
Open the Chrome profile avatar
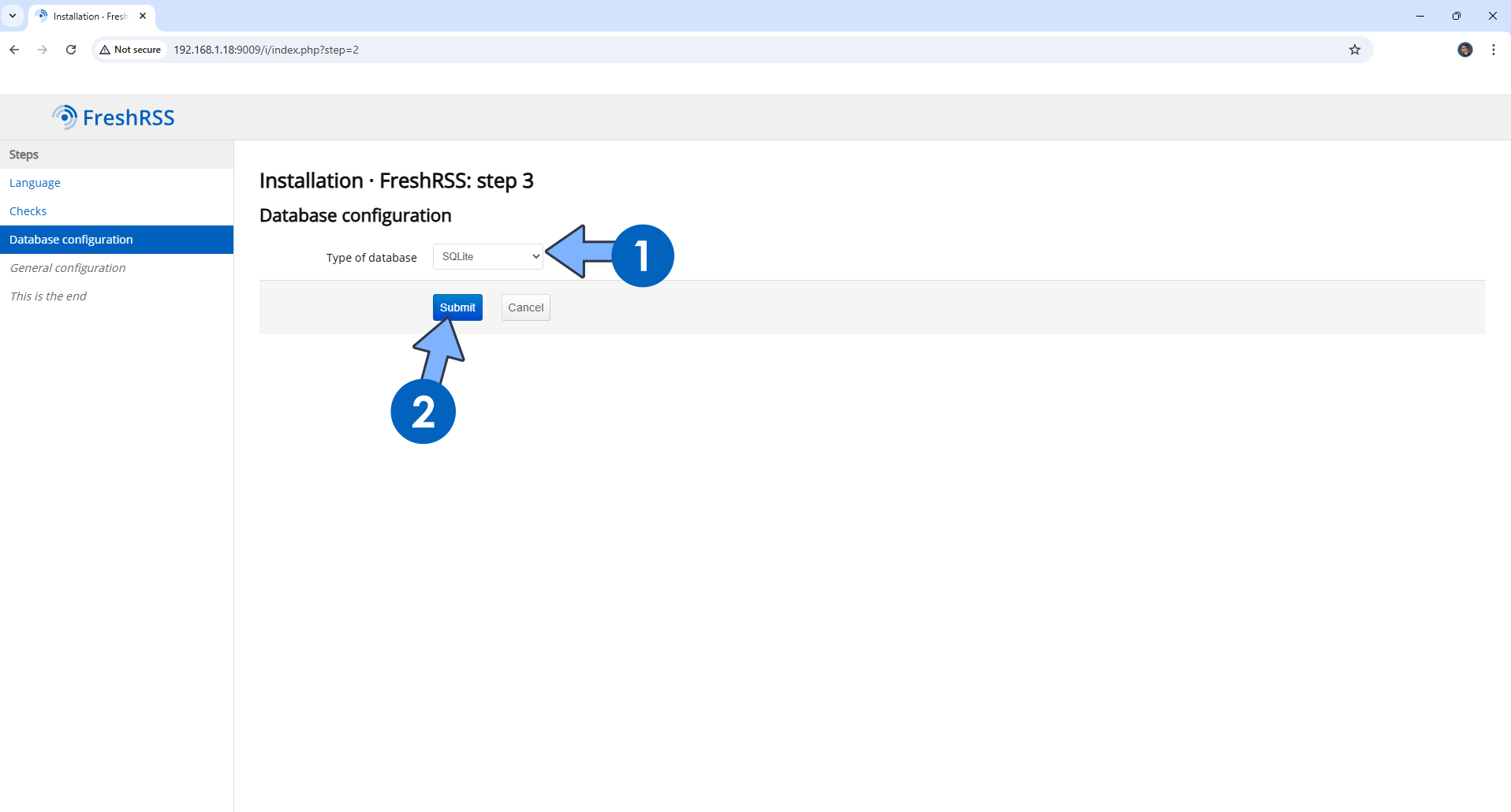(1465, 50)
